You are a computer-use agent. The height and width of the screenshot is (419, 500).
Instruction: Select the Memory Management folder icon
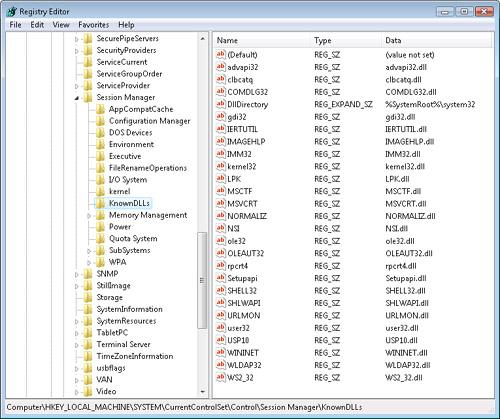tap(100, 215)
